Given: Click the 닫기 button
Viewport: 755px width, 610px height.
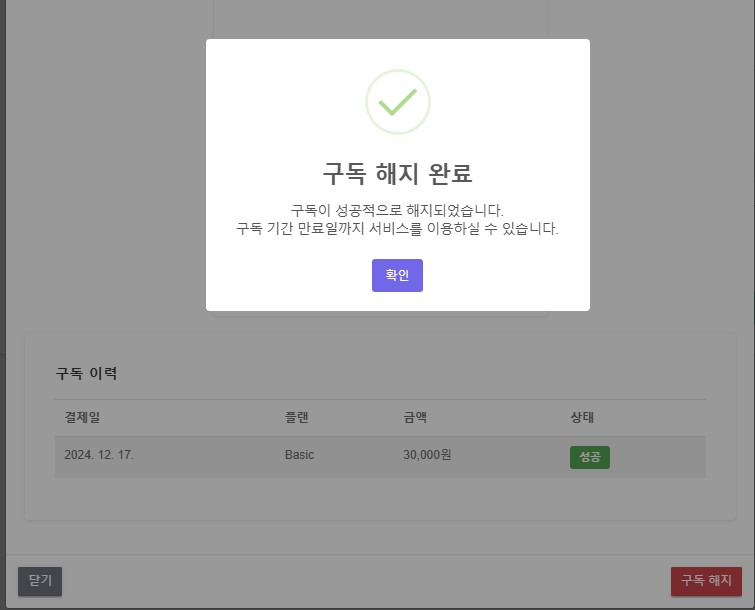Looking at the screenshot, I should [x=40, y=581].
